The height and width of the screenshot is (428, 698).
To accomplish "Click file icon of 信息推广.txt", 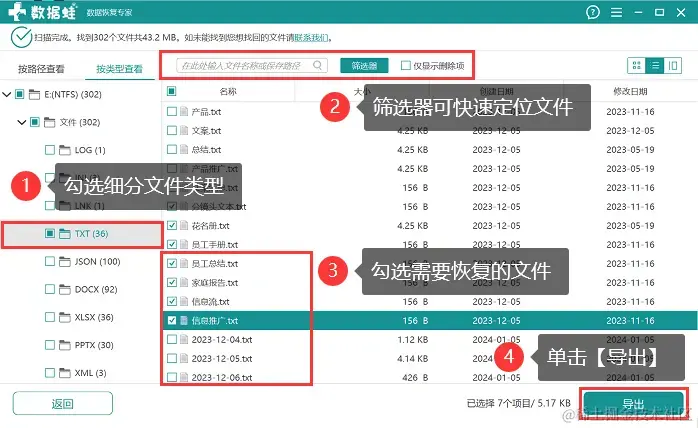I will point(184,321).
